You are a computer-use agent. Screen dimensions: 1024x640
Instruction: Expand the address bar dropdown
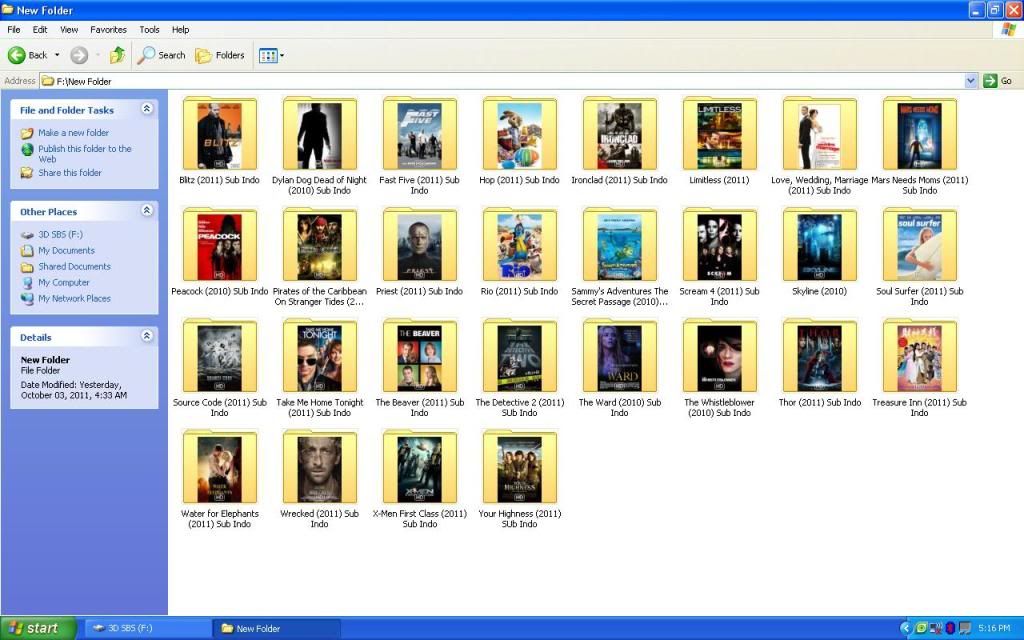(971, 81)
